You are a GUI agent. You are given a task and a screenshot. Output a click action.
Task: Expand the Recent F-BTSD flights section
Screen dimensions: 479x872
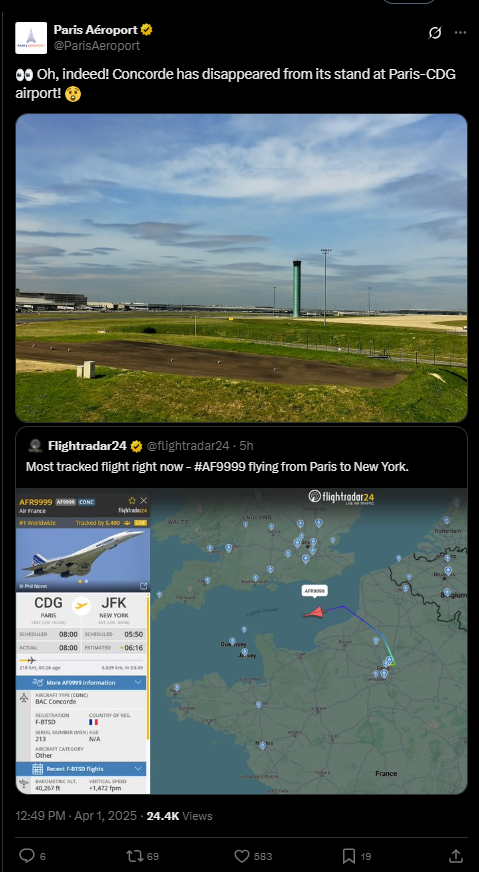click(x=81, y=769)
